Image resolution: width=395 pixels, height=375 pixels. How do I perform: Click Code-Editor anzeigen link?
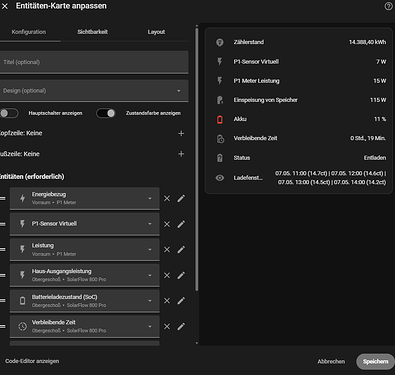32,361
